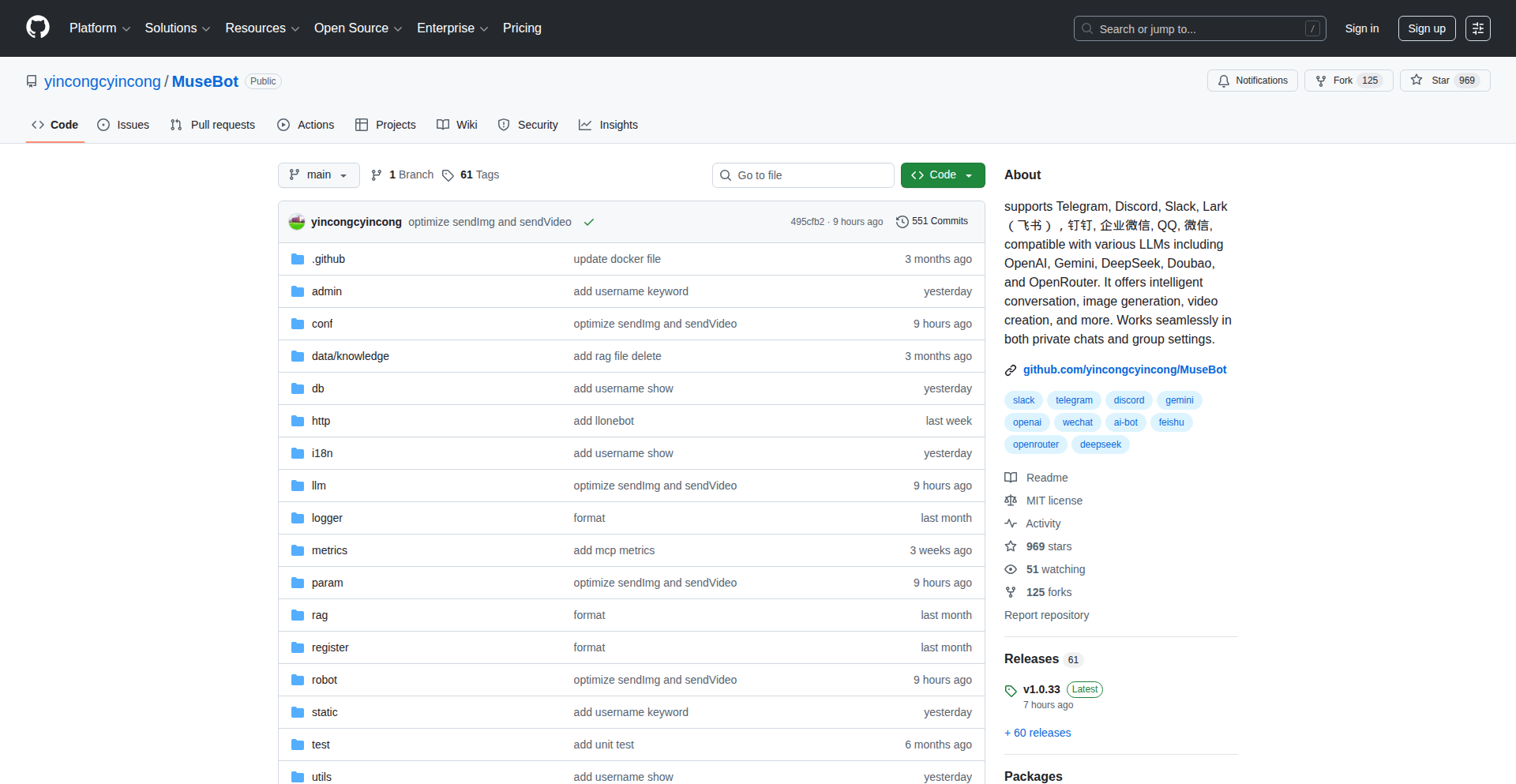1516x784 pixels.
Task: Click the verified commit checkmark
Action: pyautogui.click(x=589, y=222)
